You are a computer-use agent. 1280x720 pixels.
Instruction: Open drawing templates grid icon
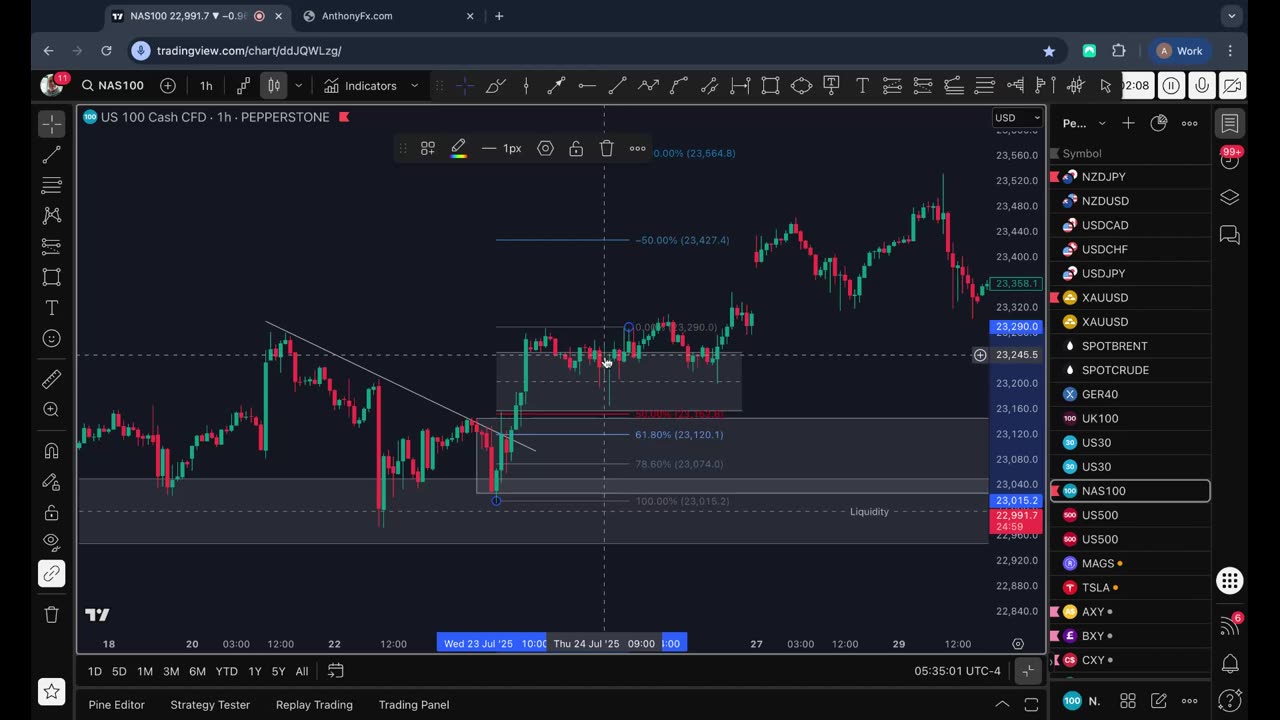pos(428,148)
